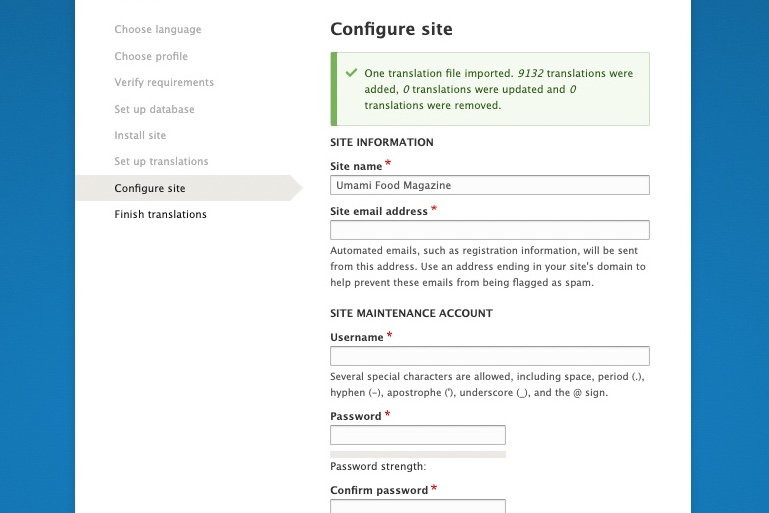Screen dimensions: 769x513
Task: Click the green checkmark status icon
Action: (351, 73)
